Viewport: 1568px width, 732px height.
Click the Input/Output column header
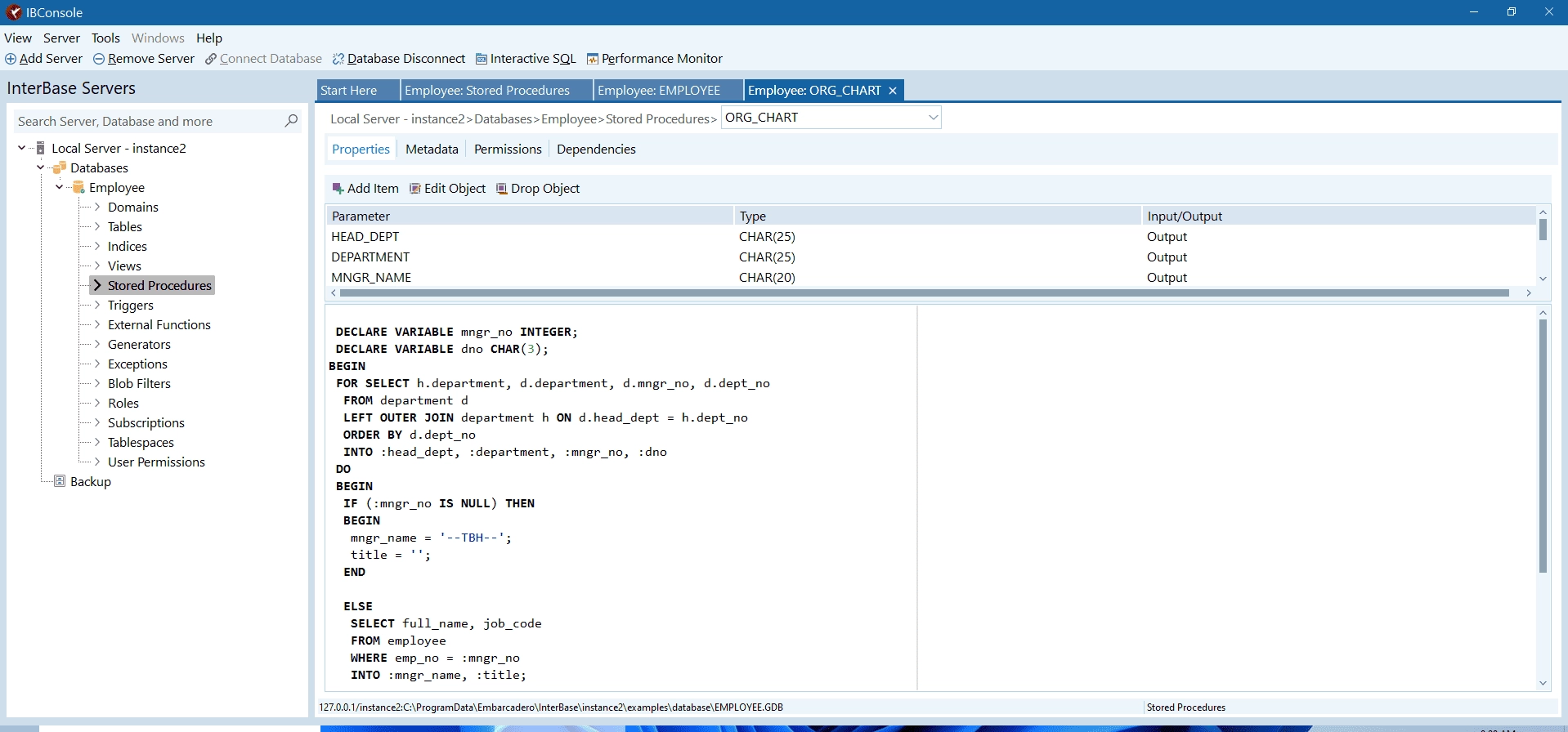click(x=1338, y=216)
